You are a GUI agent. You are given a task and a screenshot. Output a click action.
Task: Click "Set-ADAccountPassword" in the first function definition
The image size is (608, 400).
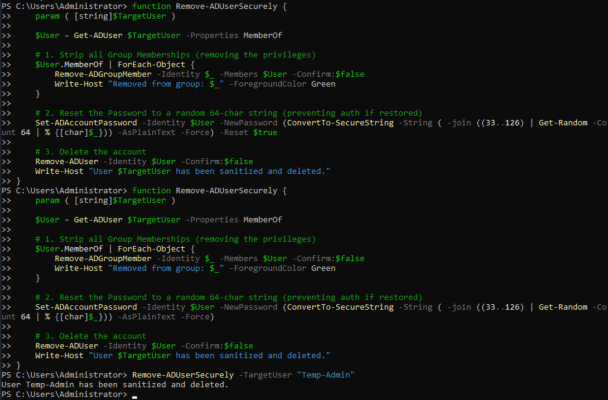(x=86, y=123)
